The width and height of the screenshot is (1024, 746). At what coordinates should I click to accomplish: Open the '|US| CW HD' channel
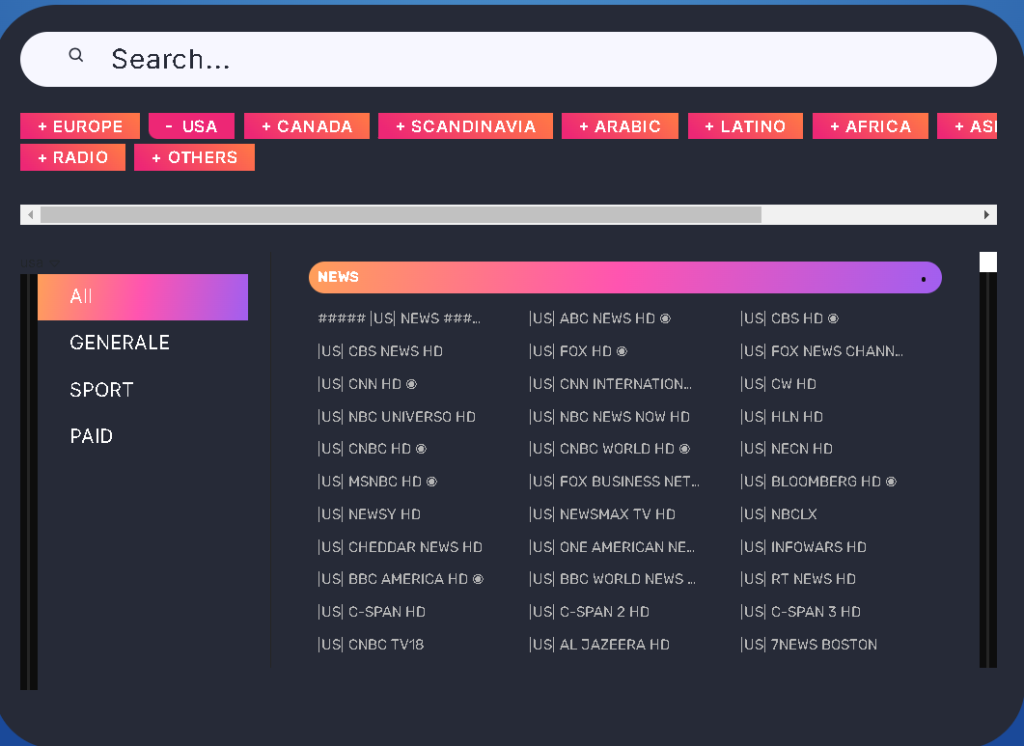(778, 384)
